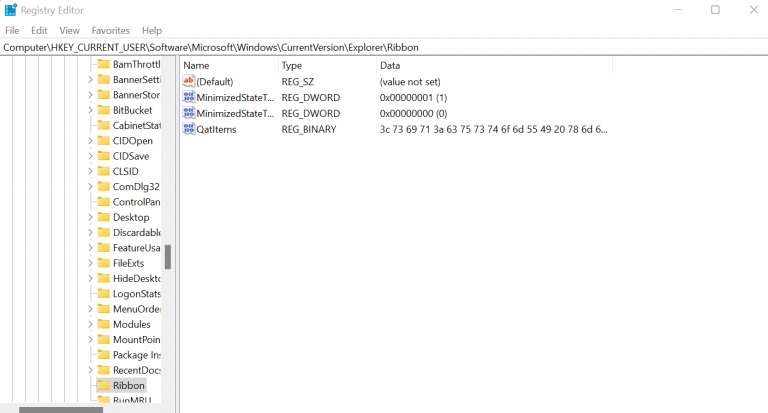Open the Favorites menu
The image size is (768, 413).
(x=111, y=30)
